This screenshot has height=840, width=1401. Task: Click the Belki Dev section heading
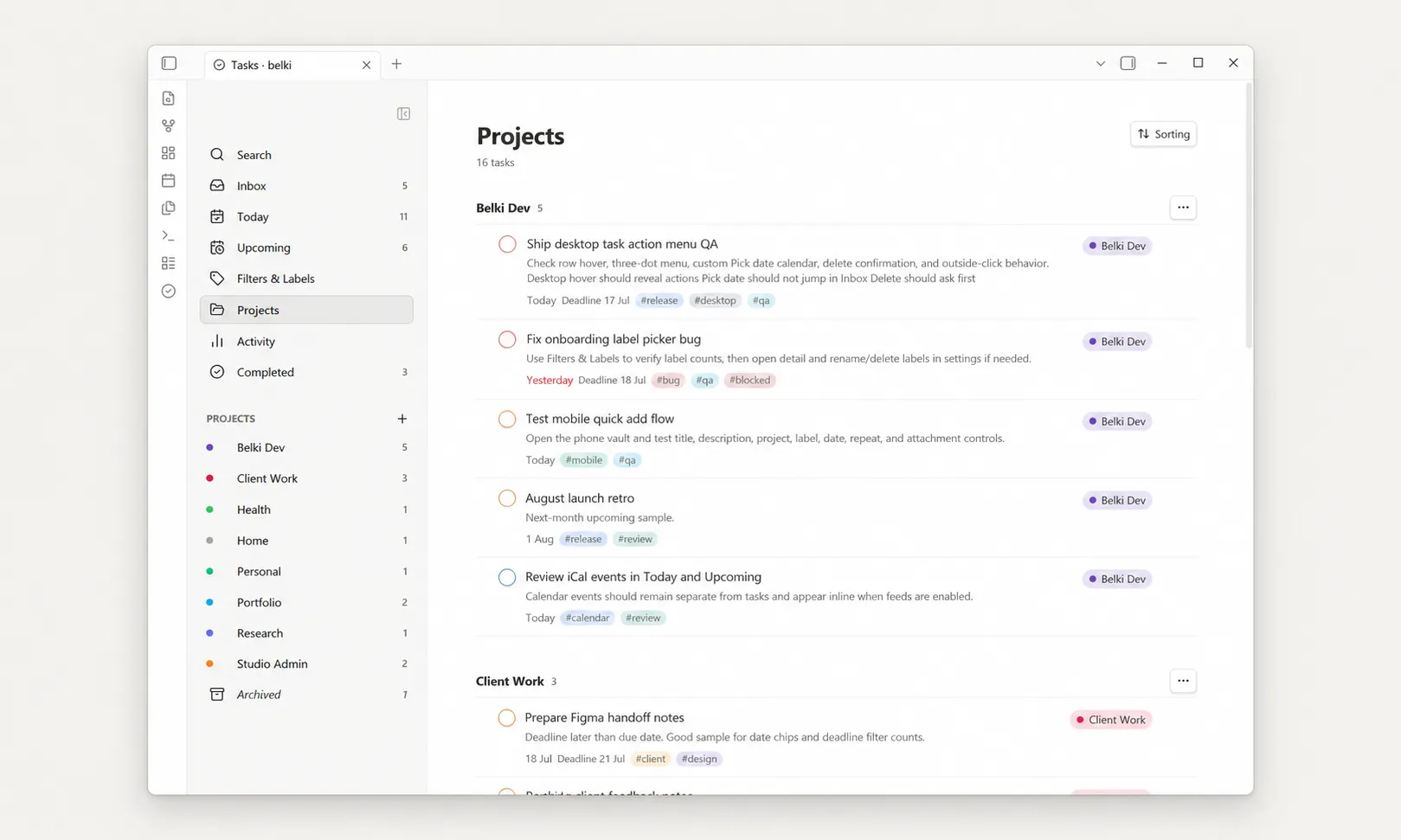[503, 208]
